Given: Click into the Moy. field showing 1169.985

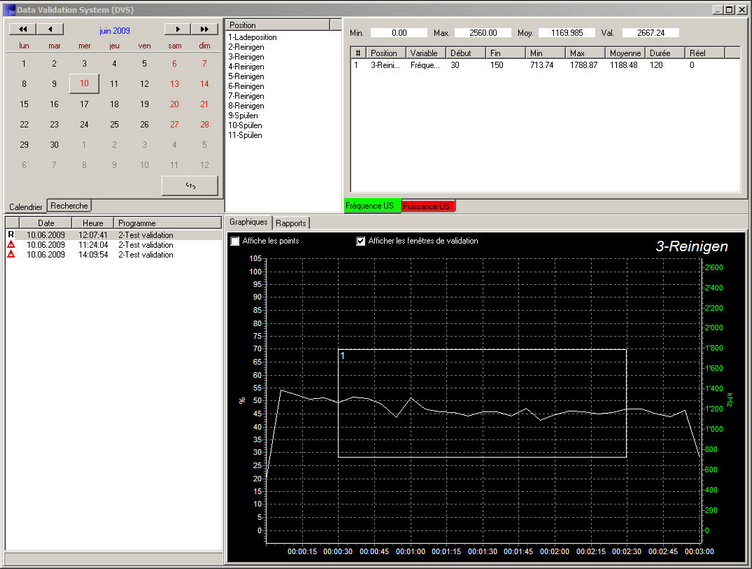Looking at the screenshot, I should tap(567, 33).
